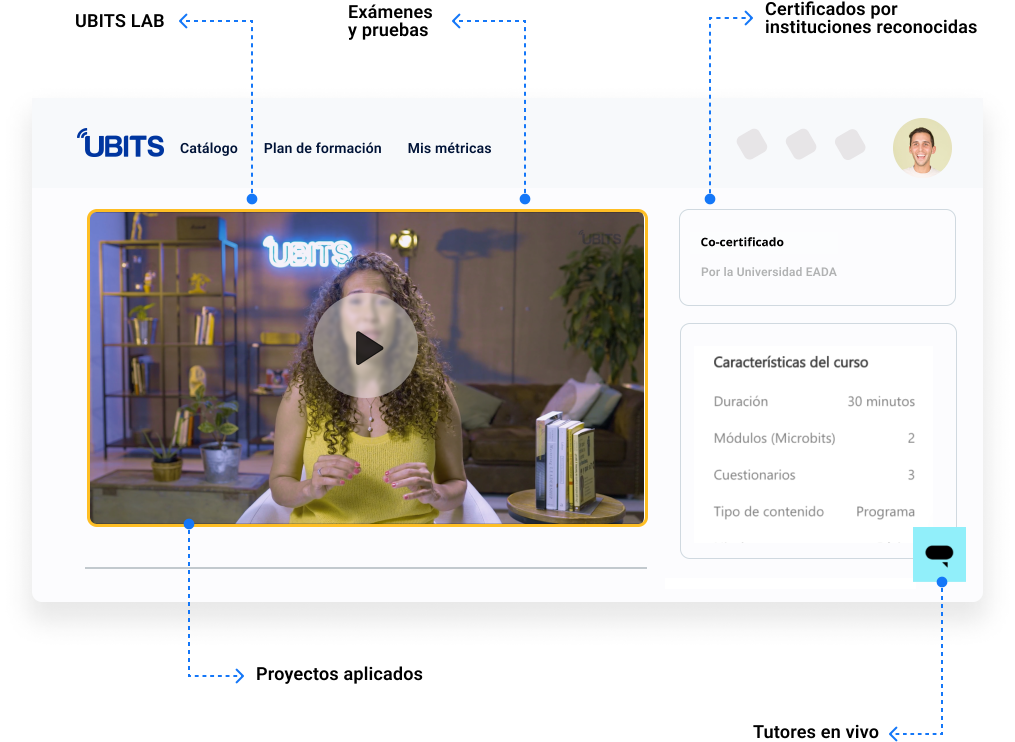Image resolution: width=1015 pixels, height=742 pixels.
Task: Click 'Tipo de contenido' row label
Action: point(768,512)
